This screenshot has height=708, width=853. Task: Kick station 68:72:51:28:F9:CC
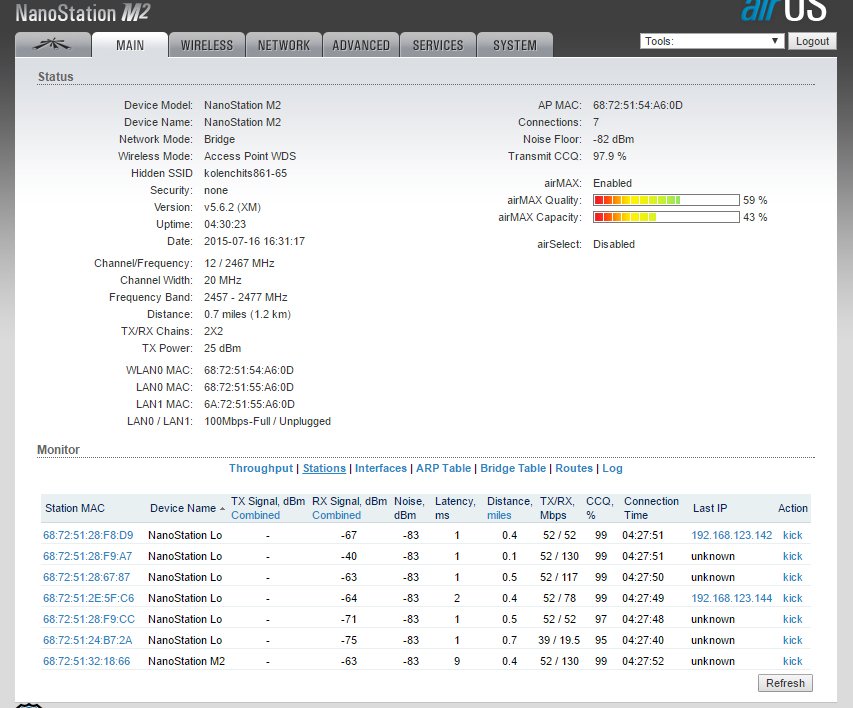tap(793, 619)
